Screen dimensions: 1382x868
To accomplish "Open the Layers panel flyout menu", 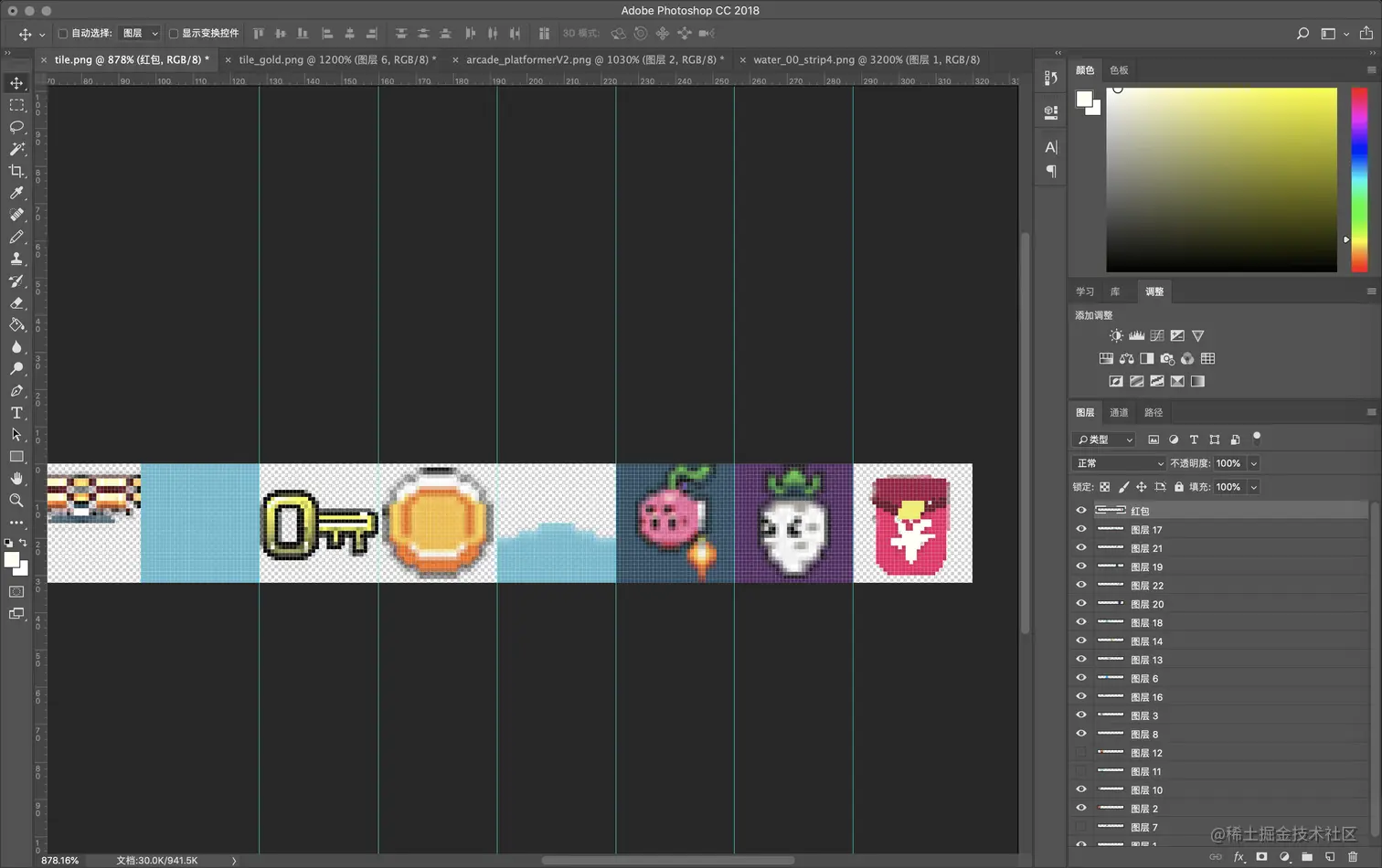I will pos(1371,412).
